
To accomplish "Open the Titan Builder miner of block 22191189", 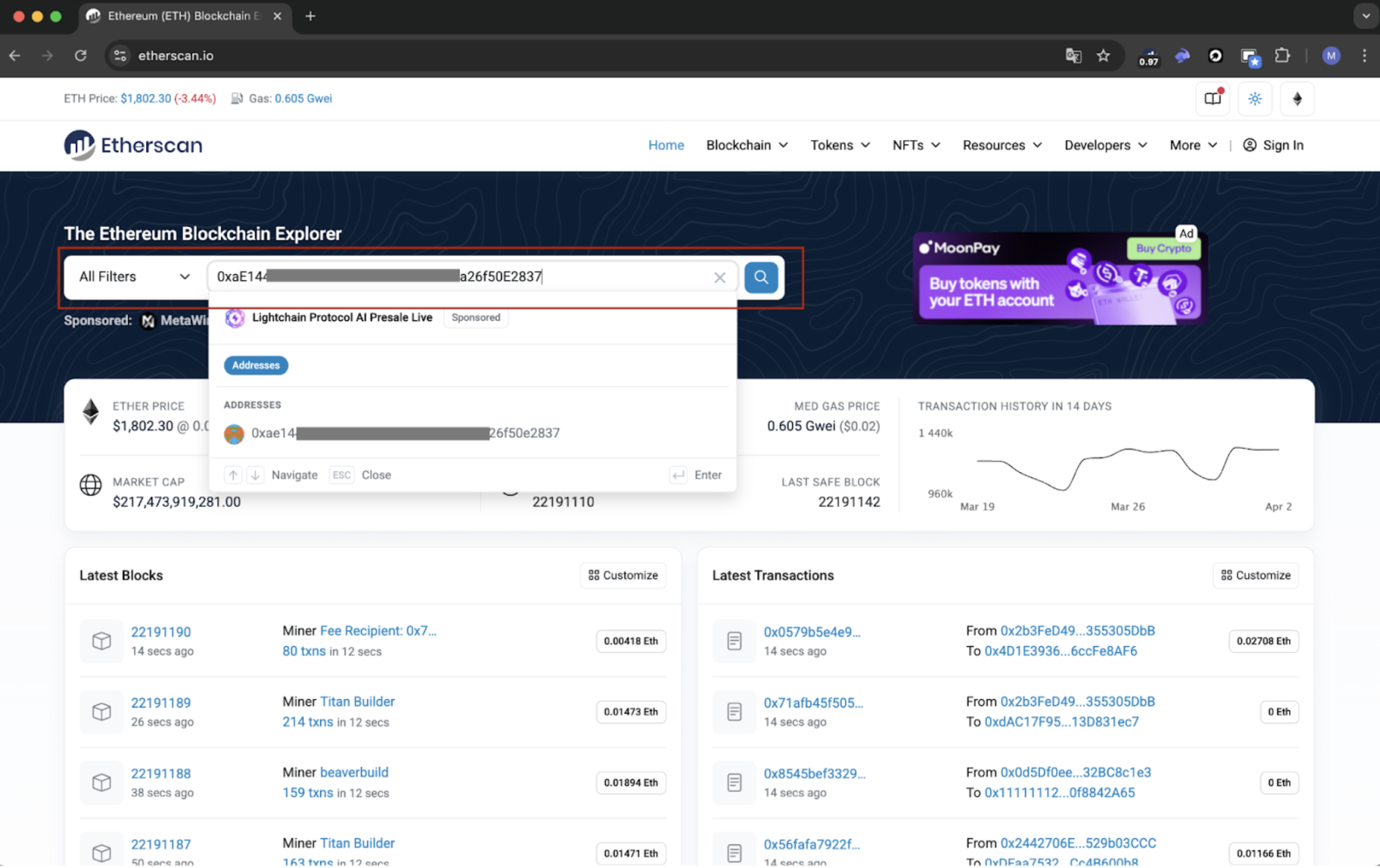I will coord(357,701).
